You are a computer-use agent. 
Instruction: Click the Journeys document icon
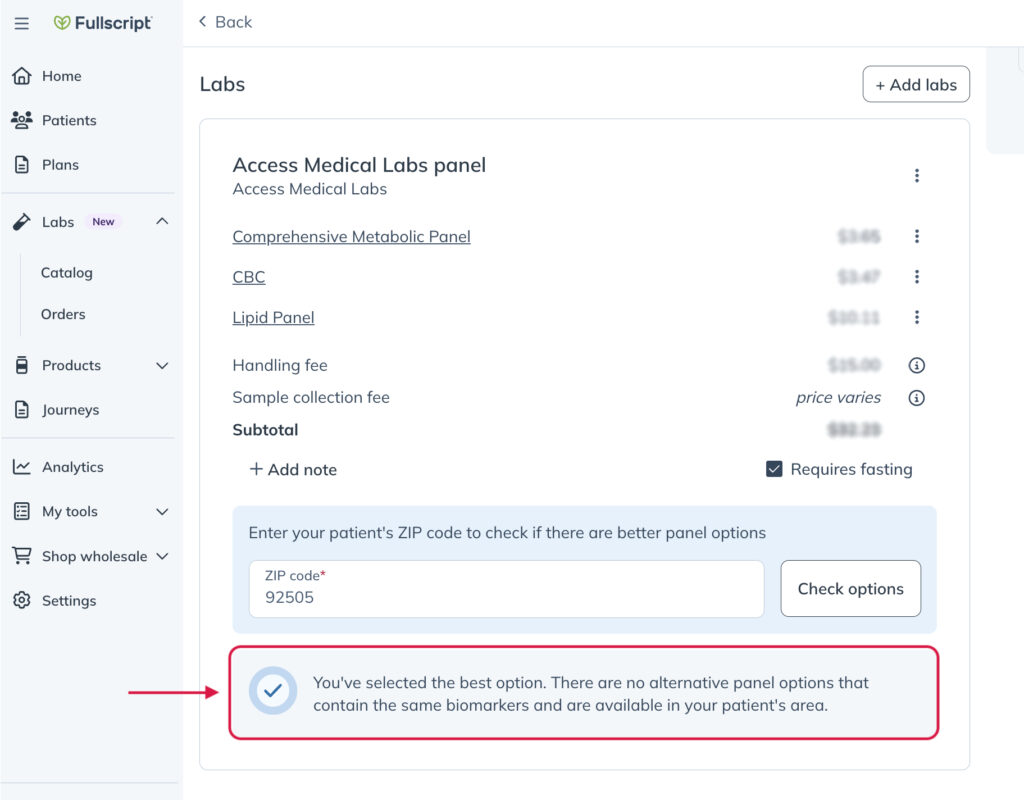pyautogui.click(x=22, y=409)
